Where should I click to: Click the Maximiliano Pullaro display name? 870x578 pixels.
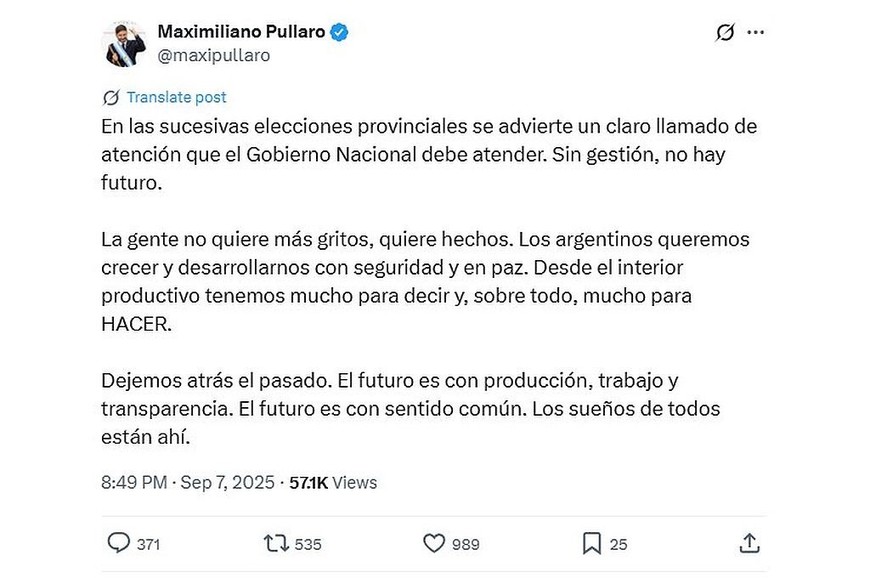241,32
